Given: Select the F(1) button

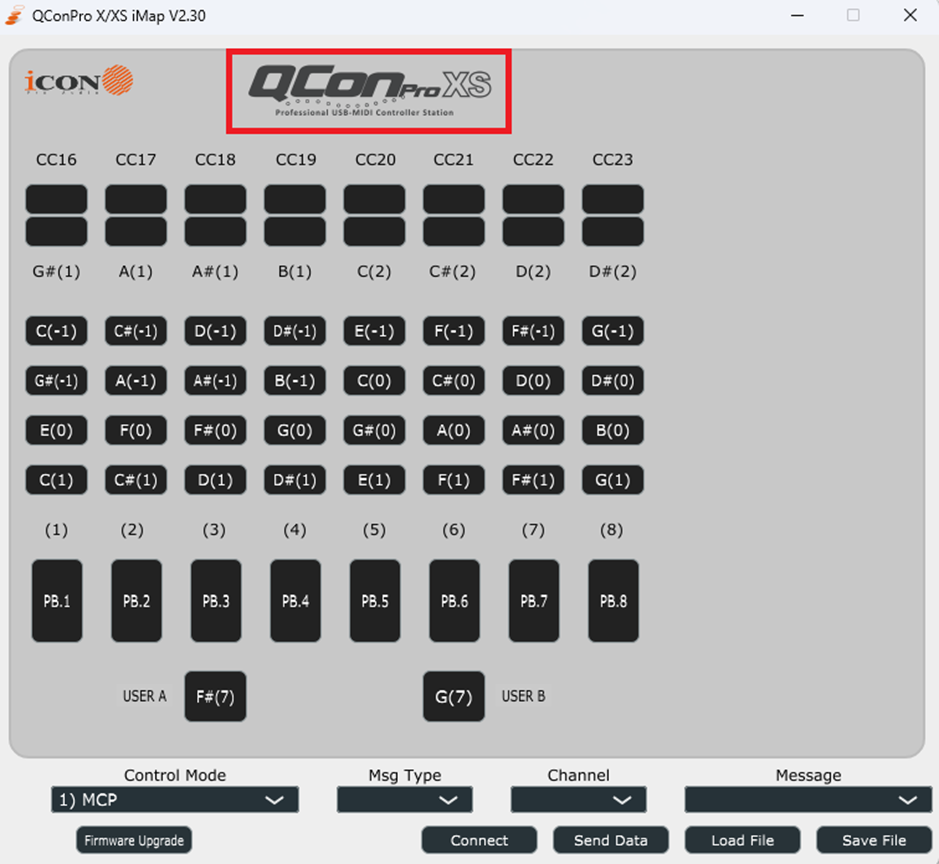Looking at the screenshot, I should point(454,480).
